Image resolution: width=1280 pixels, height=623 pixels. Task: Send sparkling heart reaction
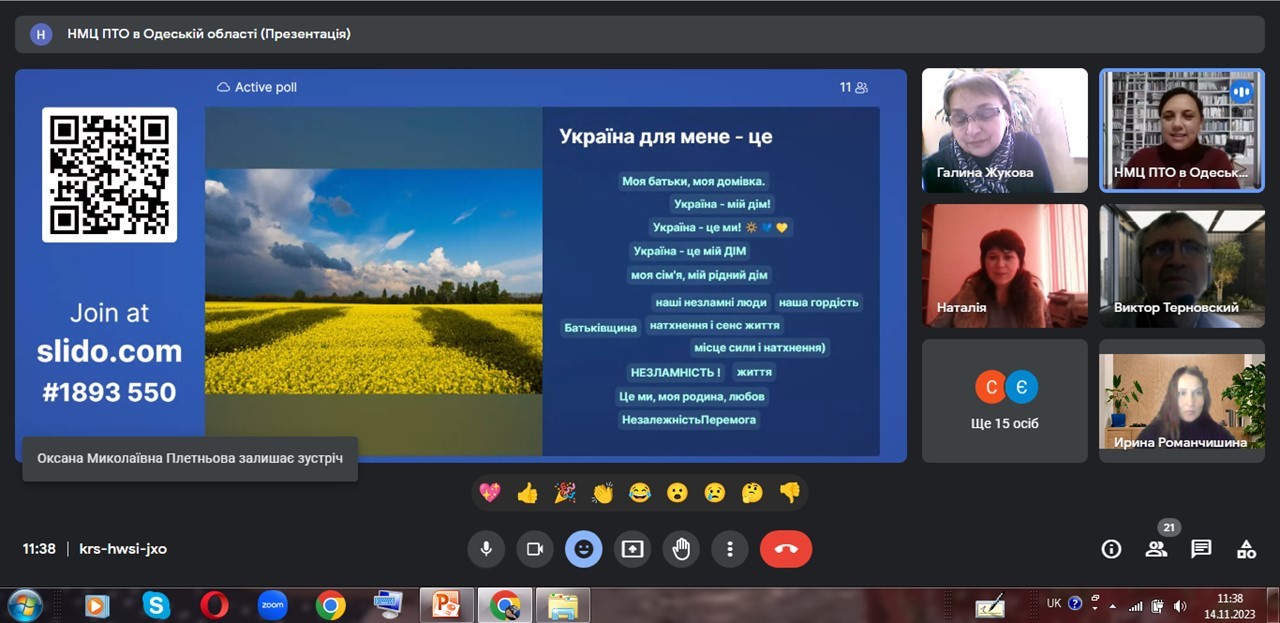tap(490, 492)
